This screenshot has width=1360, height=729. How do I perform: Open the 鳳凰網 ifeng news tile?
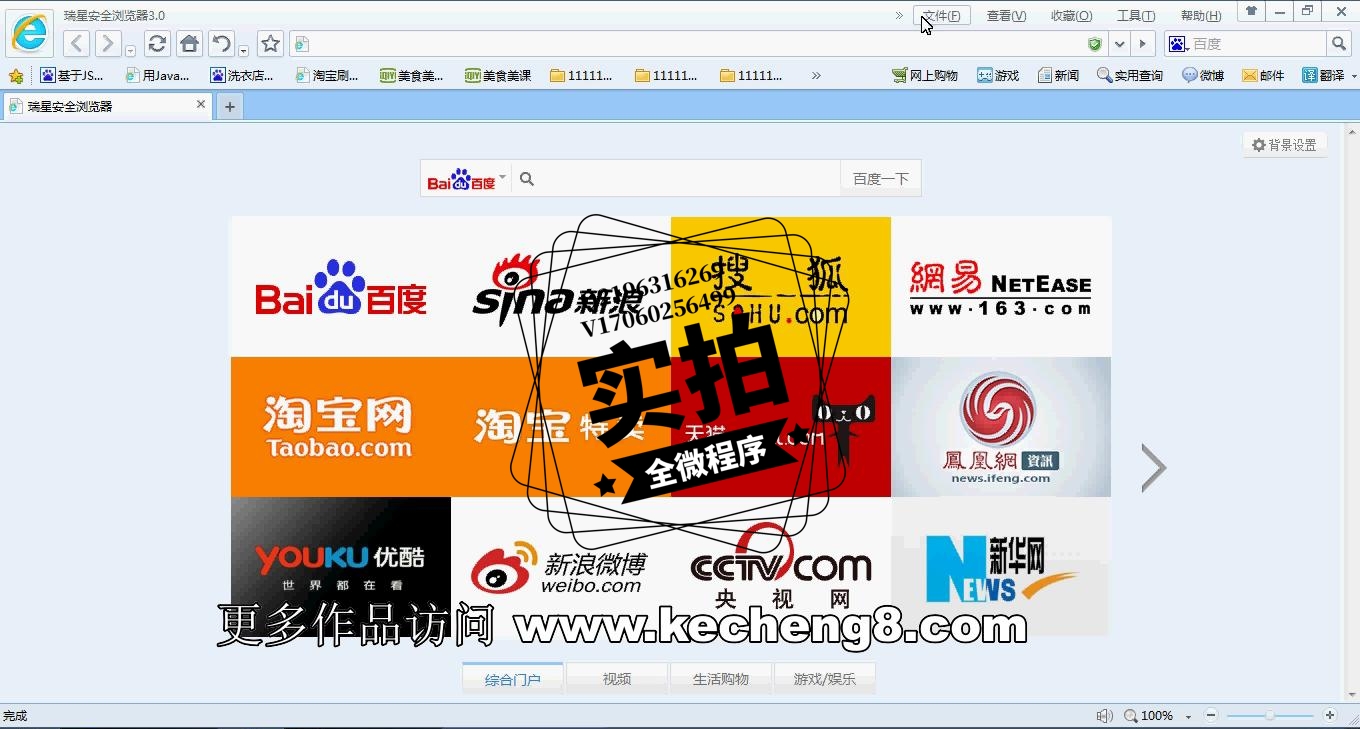pyautogui.click(x=1001, y=427)
